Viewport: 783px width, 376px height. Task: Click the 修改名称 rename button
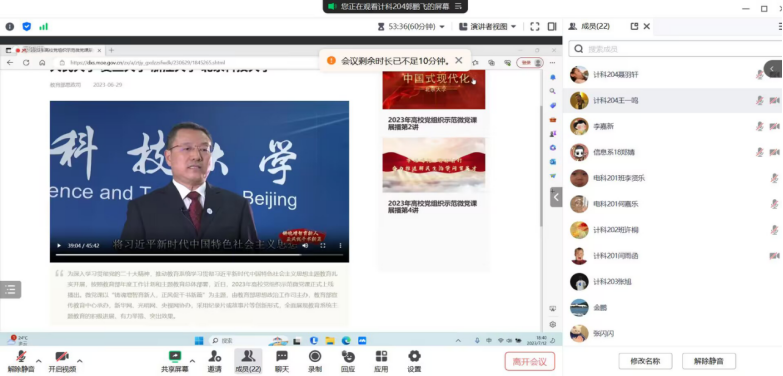coord(645,361)
